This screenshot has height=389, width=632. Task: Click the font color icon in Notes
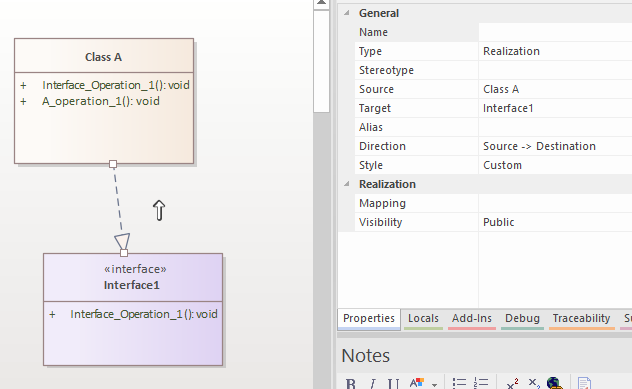tap(417, 383)
